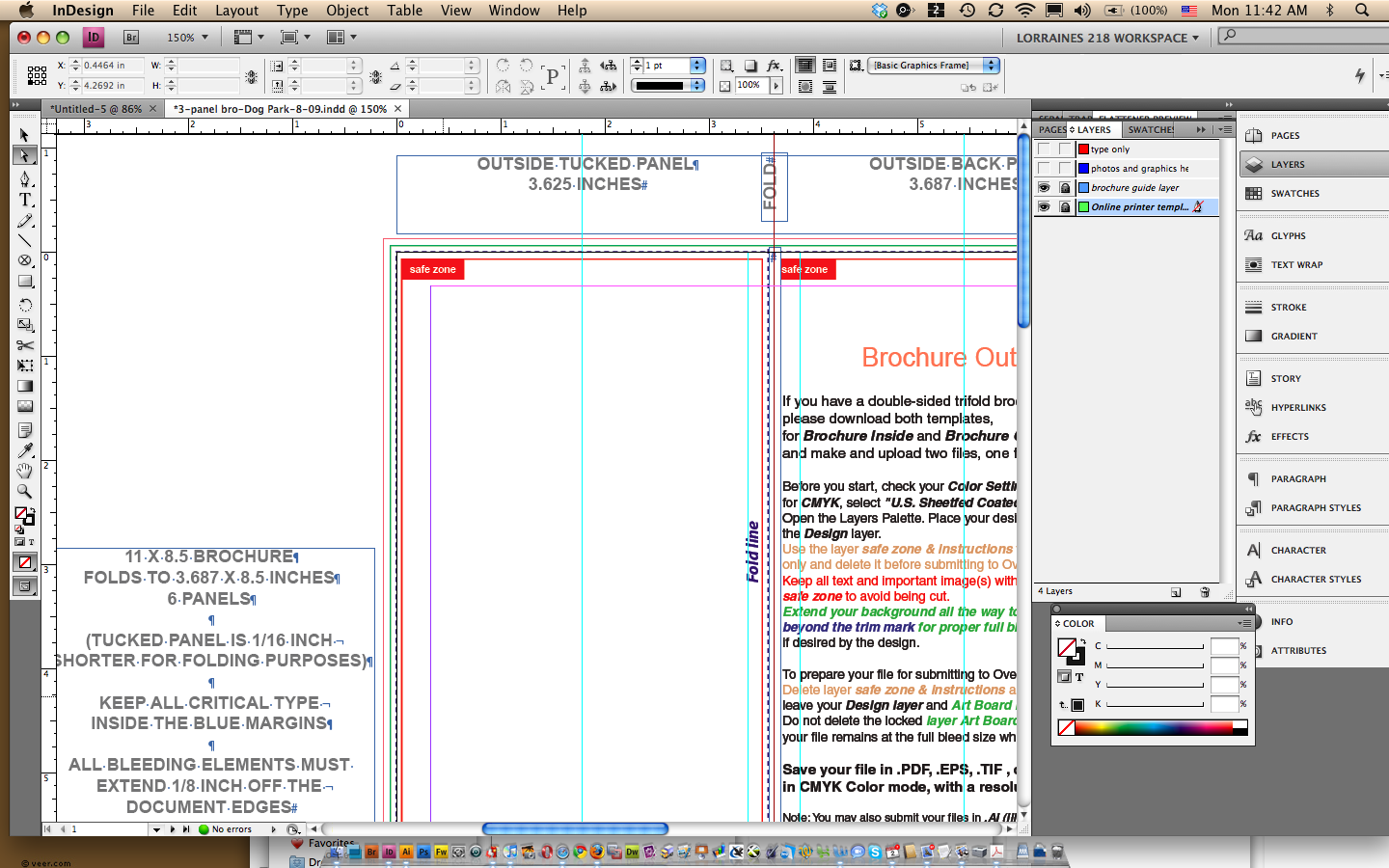Open the Color panel flyout menu

click(x=1244, y=624)
